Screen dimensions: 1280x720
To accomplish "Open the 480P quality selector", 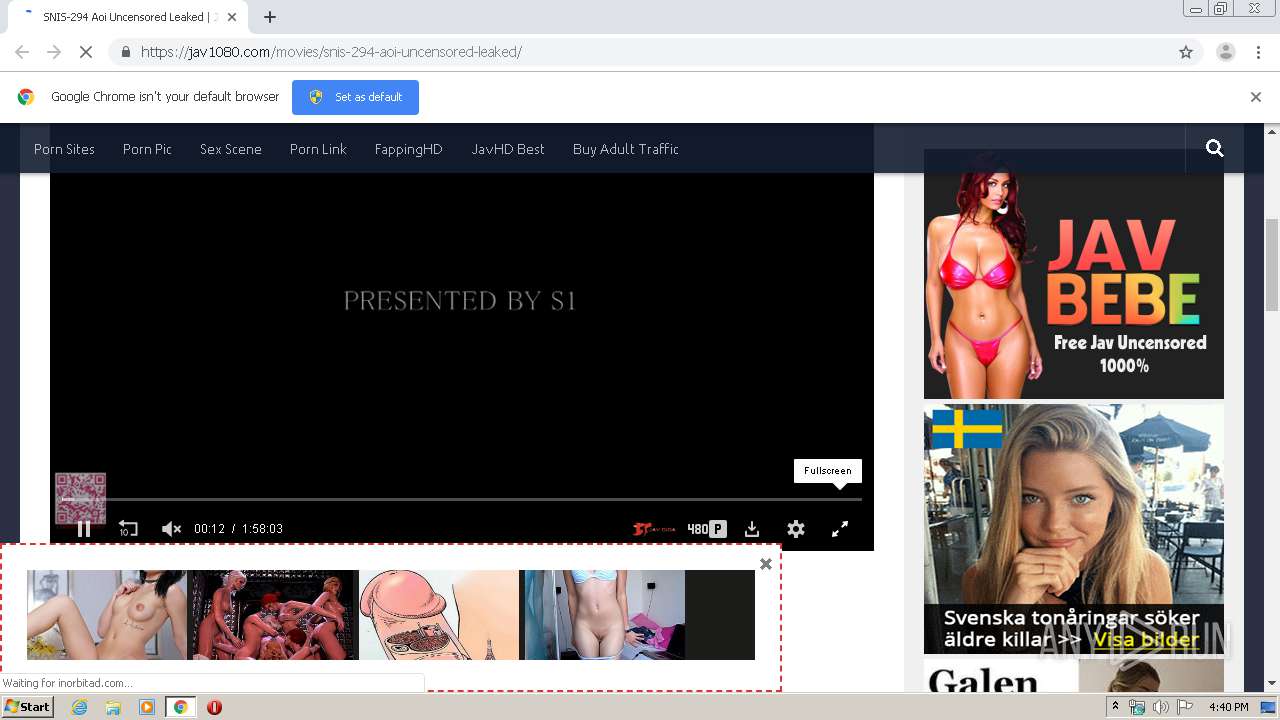I will point(707,529).
